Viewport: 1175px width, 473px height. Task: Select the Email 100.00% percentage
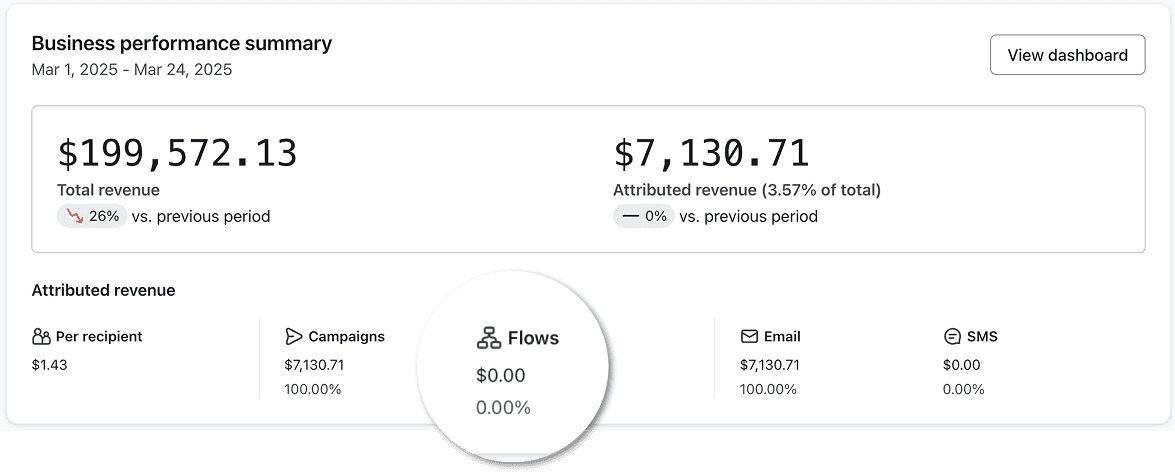pyautogui.click(x=768, y=390)
